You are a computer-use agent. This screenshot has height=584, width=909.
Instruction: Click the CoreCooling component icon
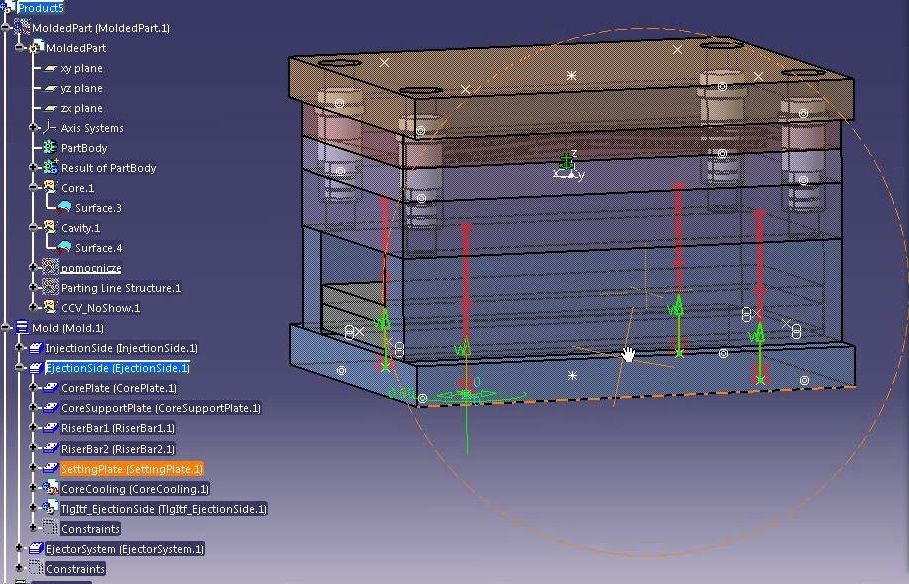point(50,489)
